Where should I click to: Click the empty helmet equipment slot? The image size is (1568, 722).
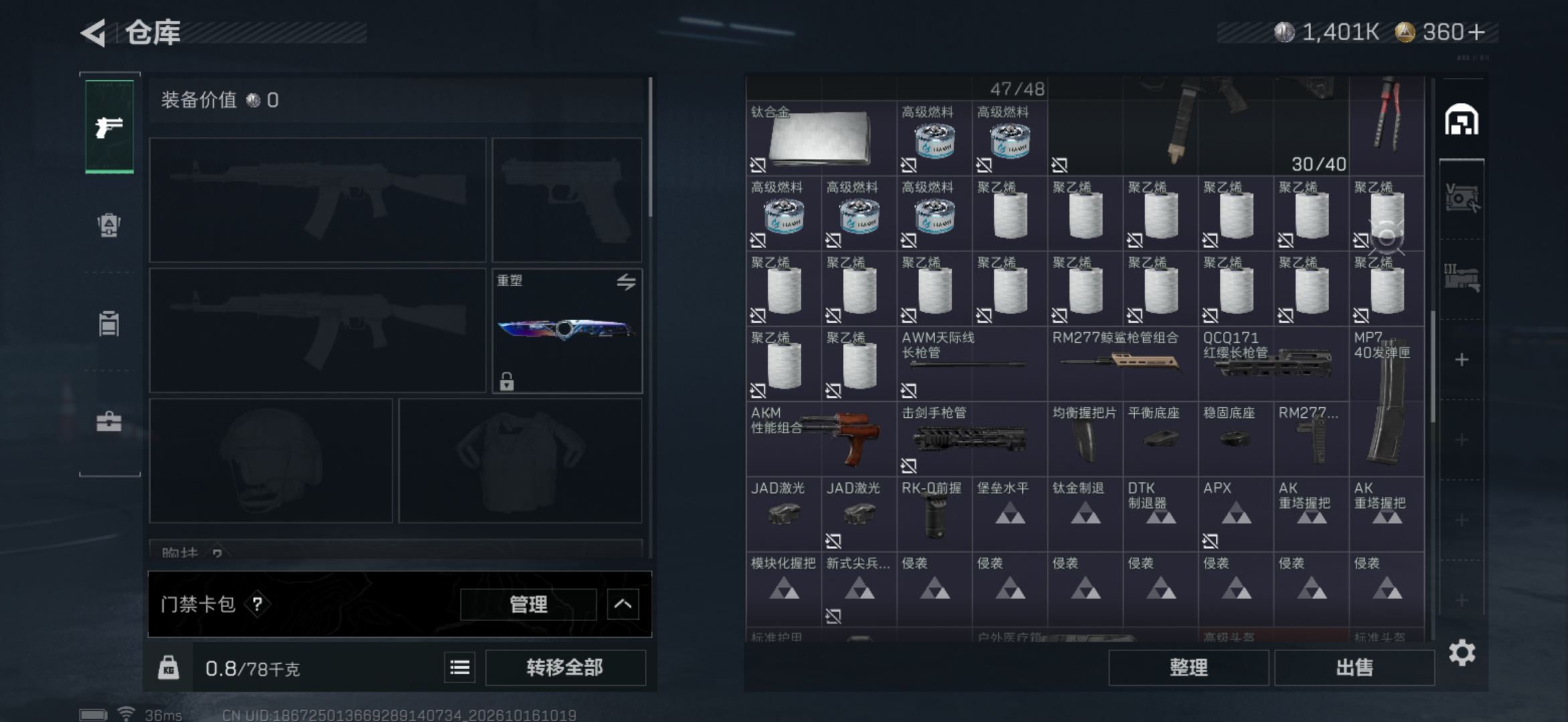[x=271, y=461]
